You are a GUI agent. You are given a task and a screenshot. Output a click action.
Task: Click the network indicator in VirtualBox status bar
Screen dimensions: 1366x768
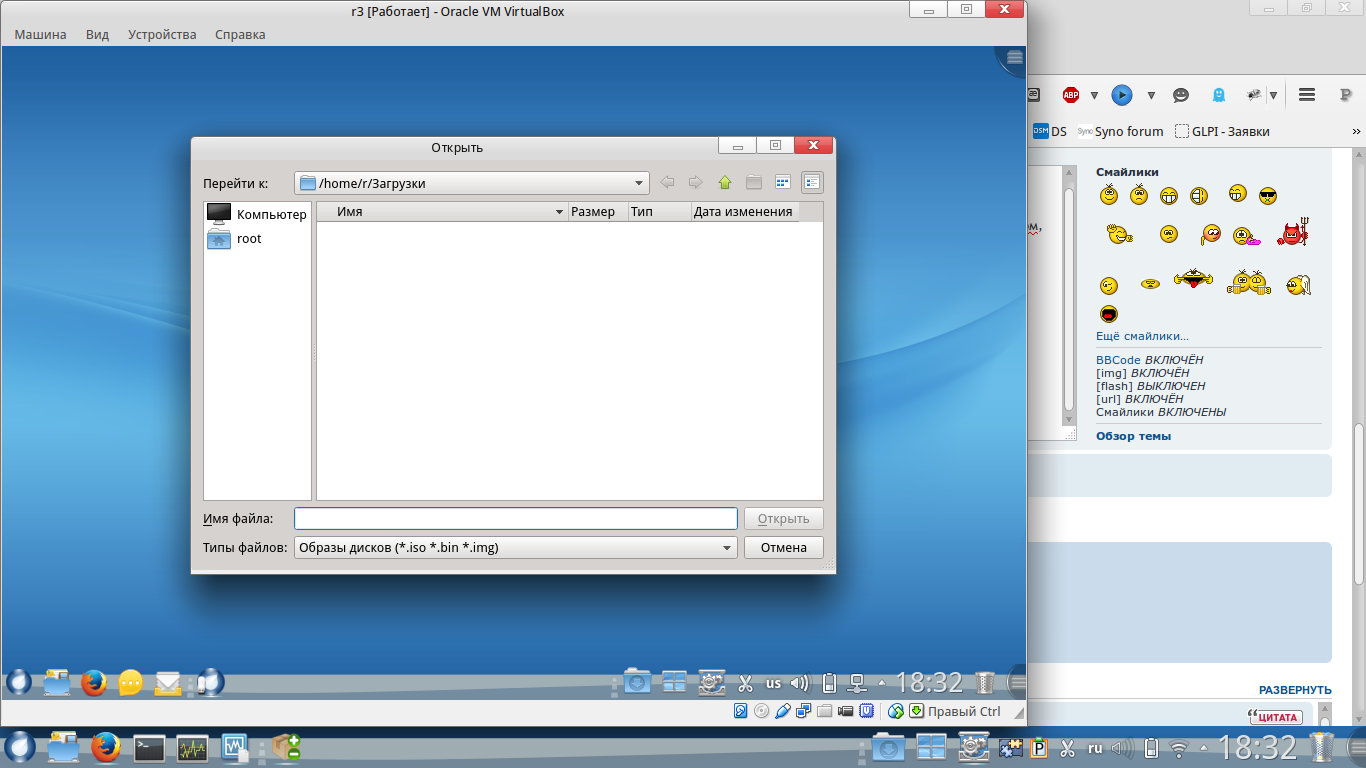click(804, 712)
